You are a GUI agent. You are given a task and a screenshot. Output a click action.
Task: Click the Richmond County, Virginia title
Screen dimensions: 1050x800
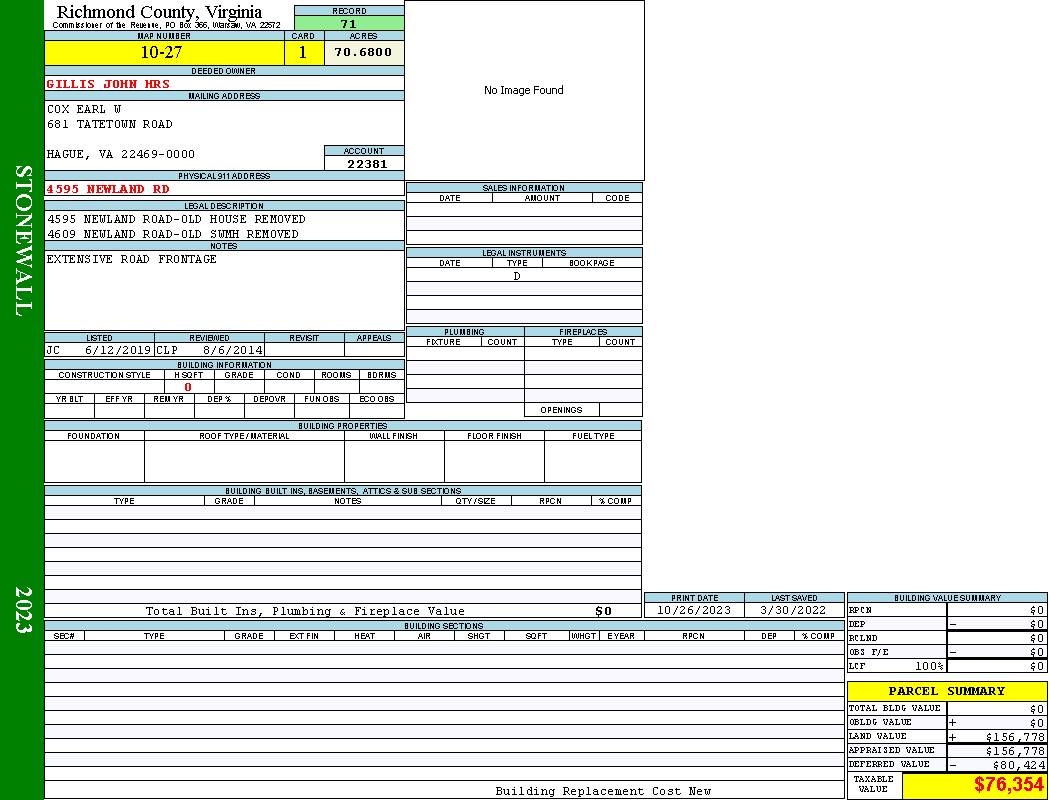pos(159,12)
